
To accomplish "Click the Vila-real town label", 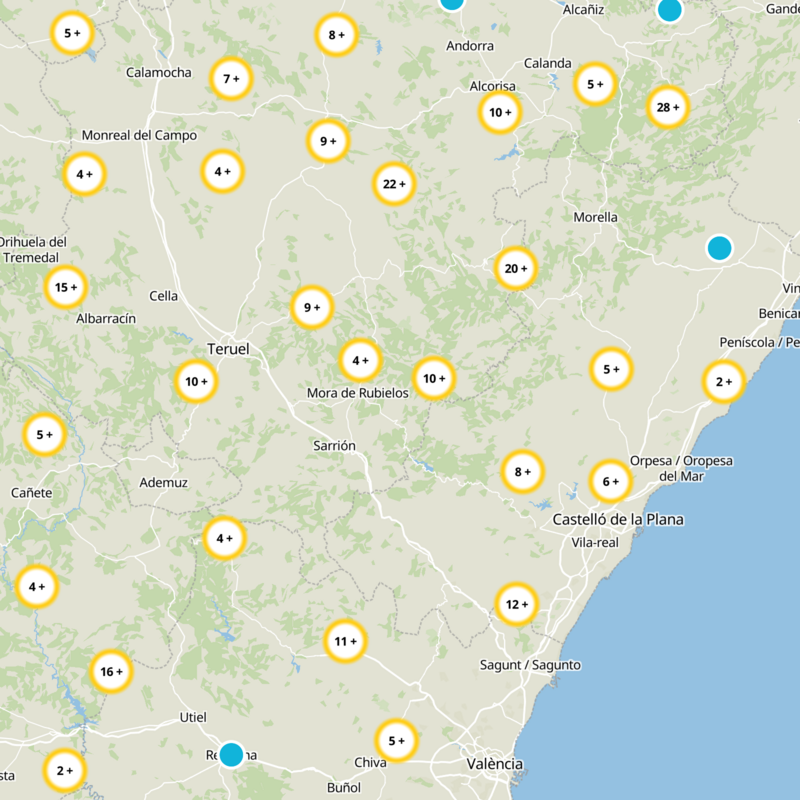I will click(x=595, y=542).
